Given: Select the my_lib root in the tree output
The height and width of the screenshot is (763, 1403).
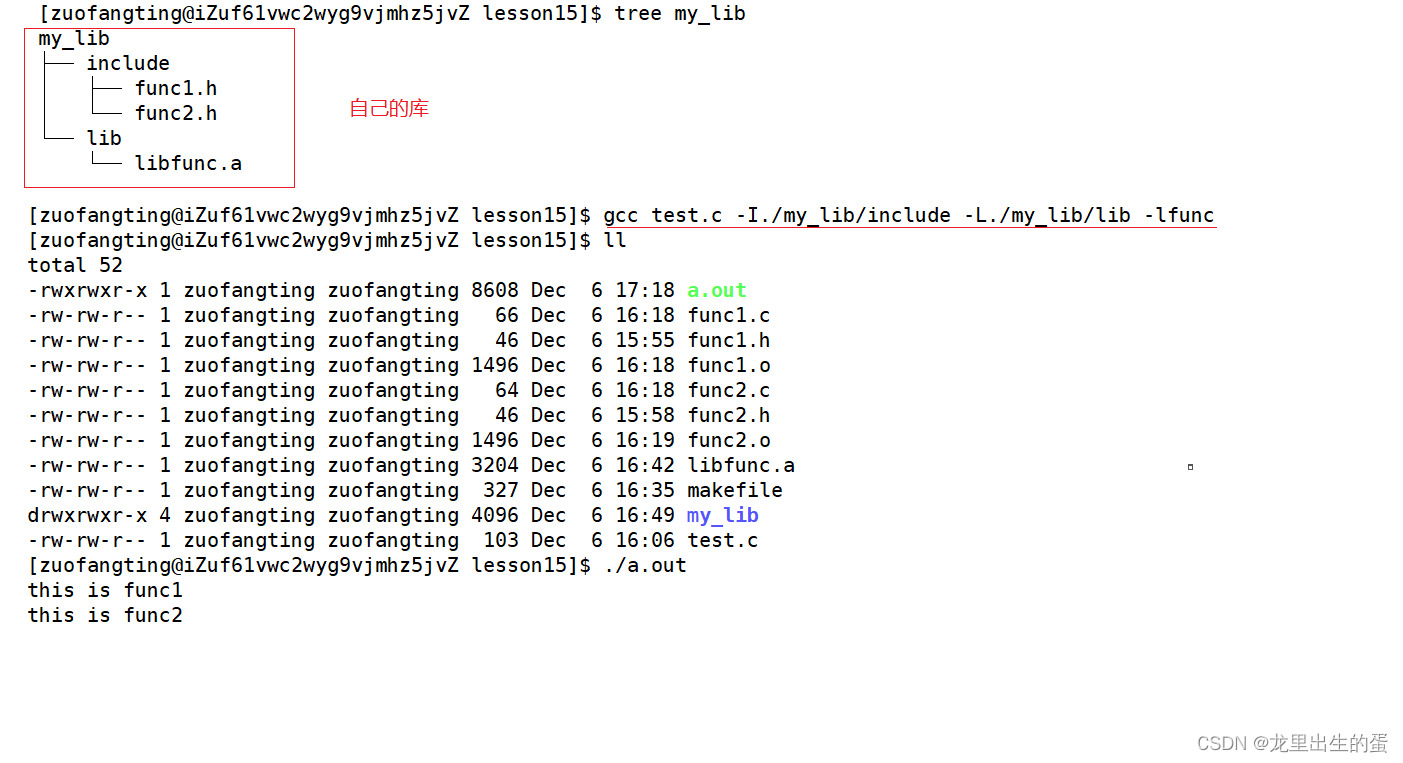Looking at the screenshot, I should [x=74, y=39].
